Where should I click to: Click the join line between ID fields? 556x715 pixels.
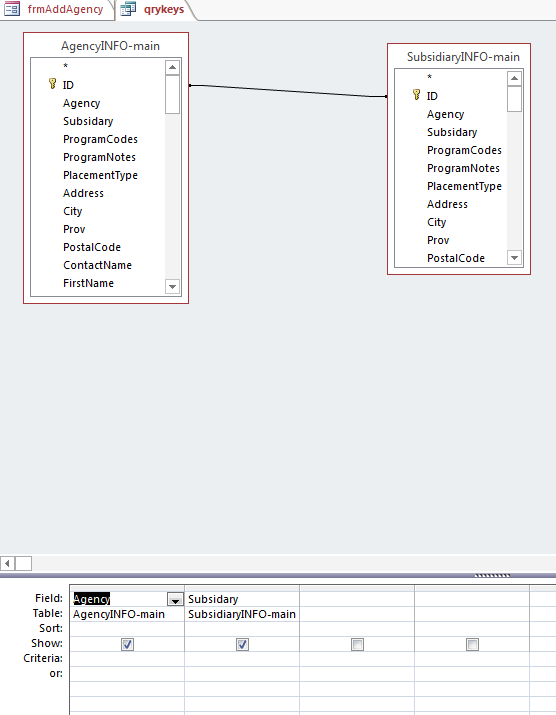click(288, 91)
